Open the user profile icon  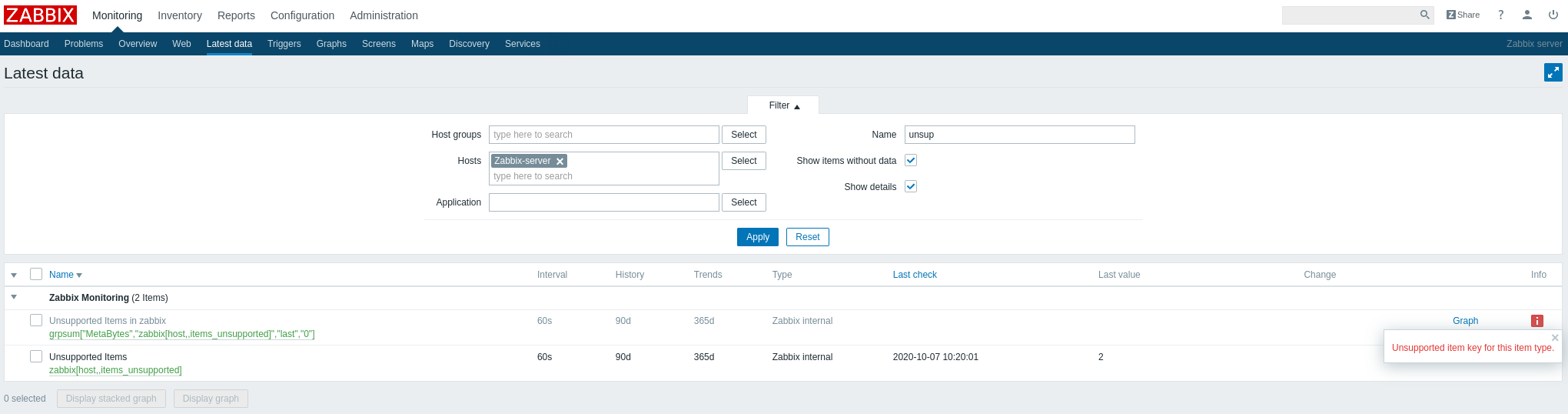coord(1527,15)
